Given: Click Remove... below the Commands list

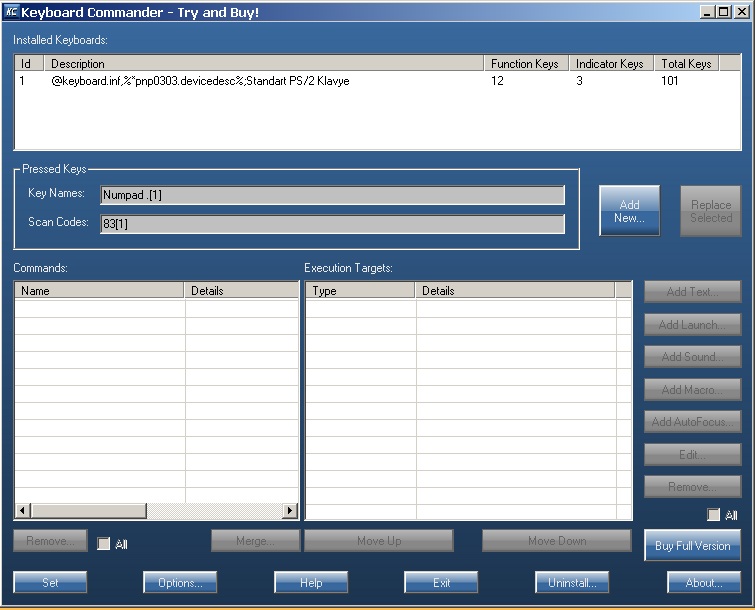Looking at the screenshot, I should [51, 541].
